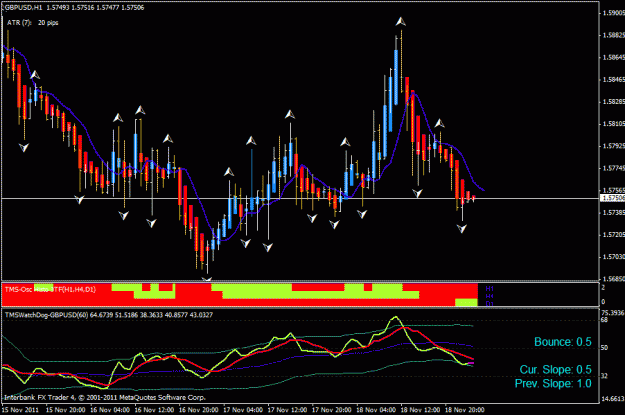Click the 16 Nov 04:00 time axis label
Viewport: 625px width, 415px height.
coord(110,410)
